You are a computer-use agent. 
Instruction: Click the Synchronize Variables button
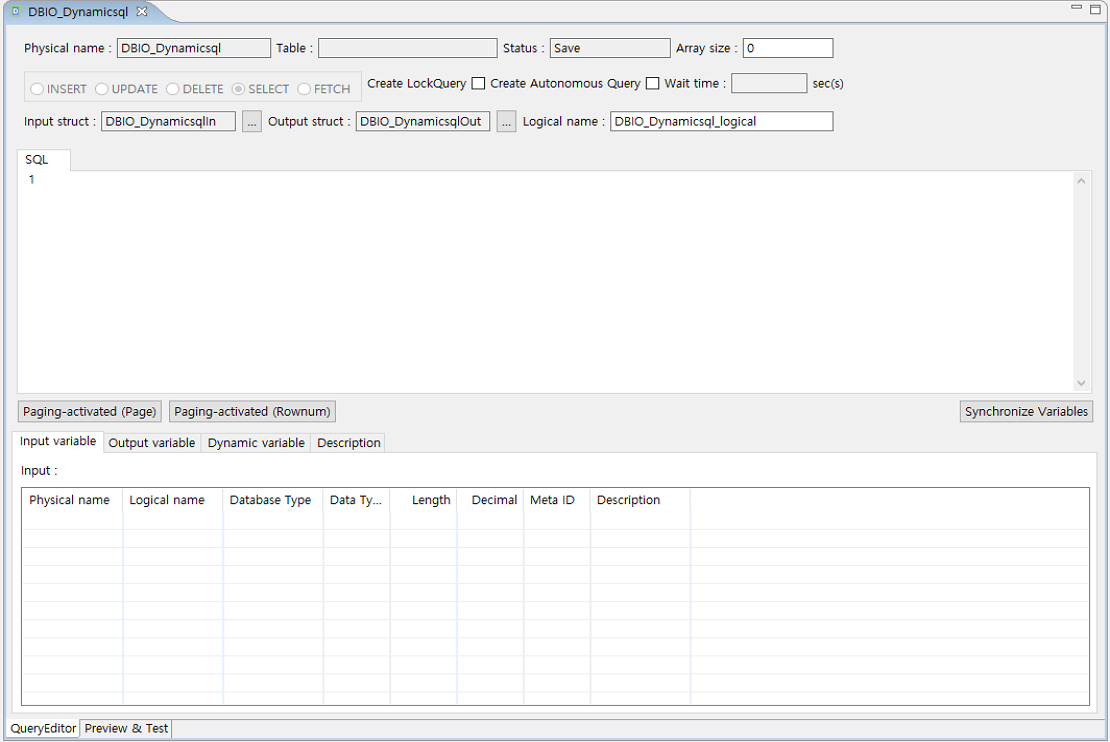click(1026, 411)
